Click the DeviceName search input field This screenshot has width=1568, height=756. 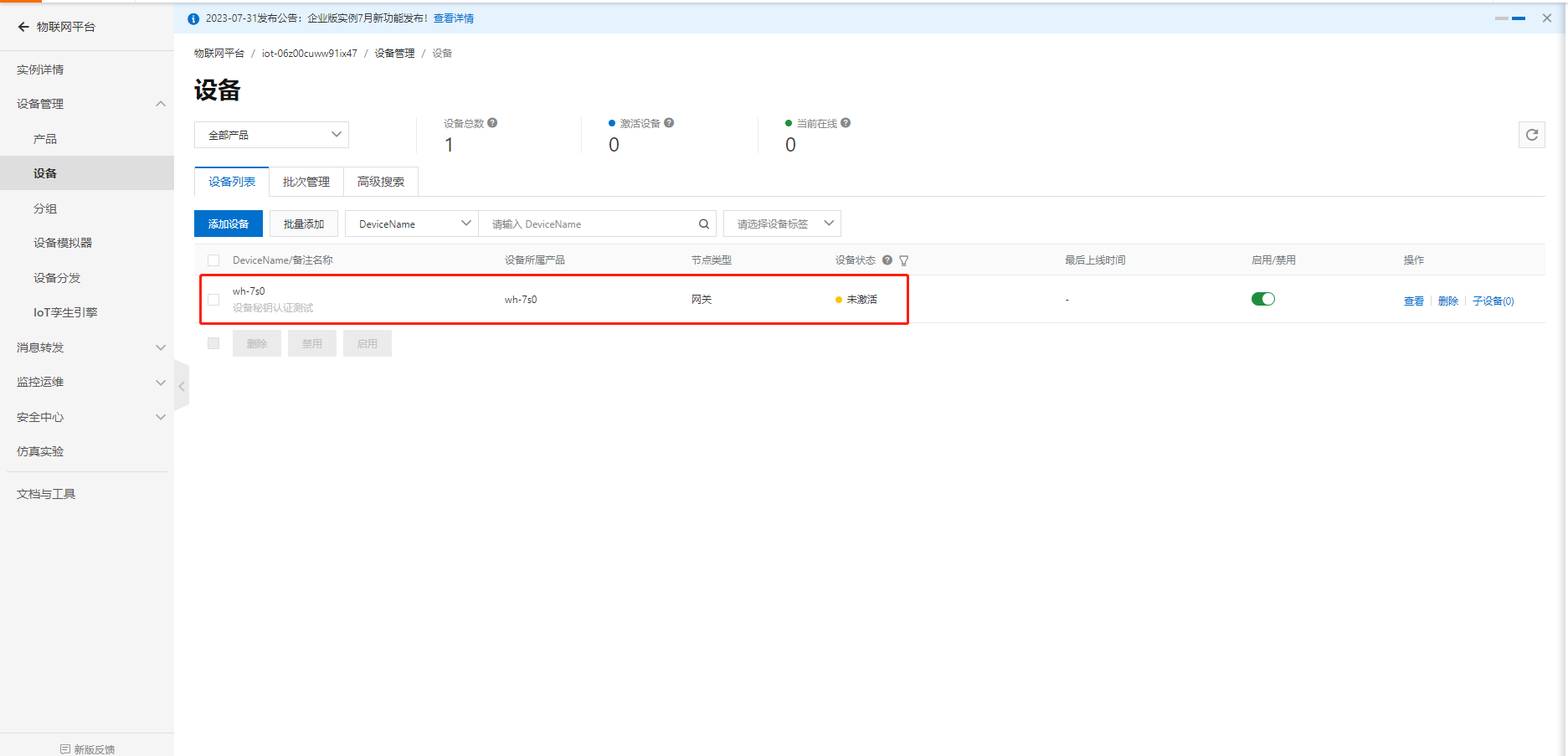[590, 224]
